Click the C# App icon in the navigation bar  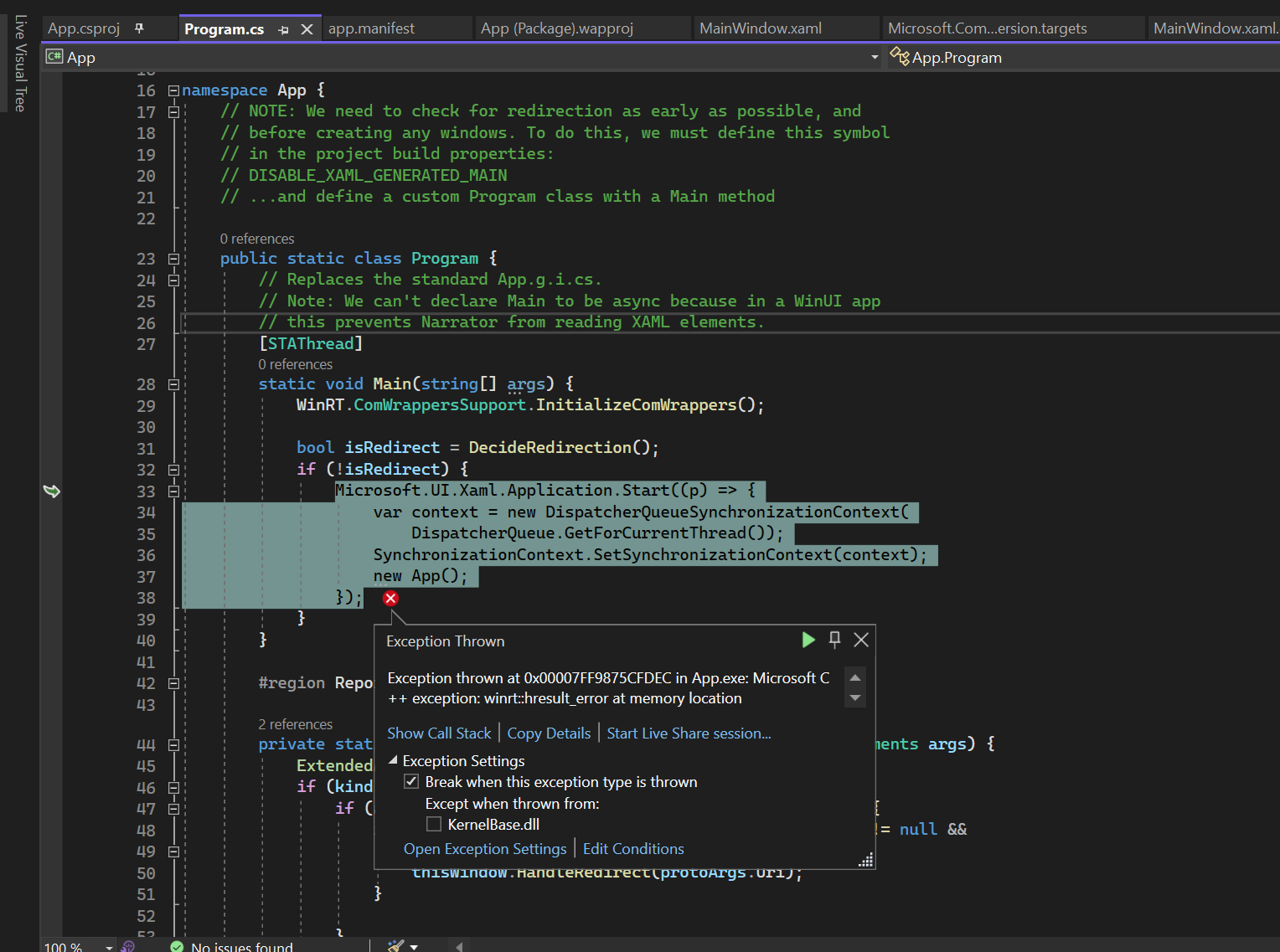click(x=54, y=56)
